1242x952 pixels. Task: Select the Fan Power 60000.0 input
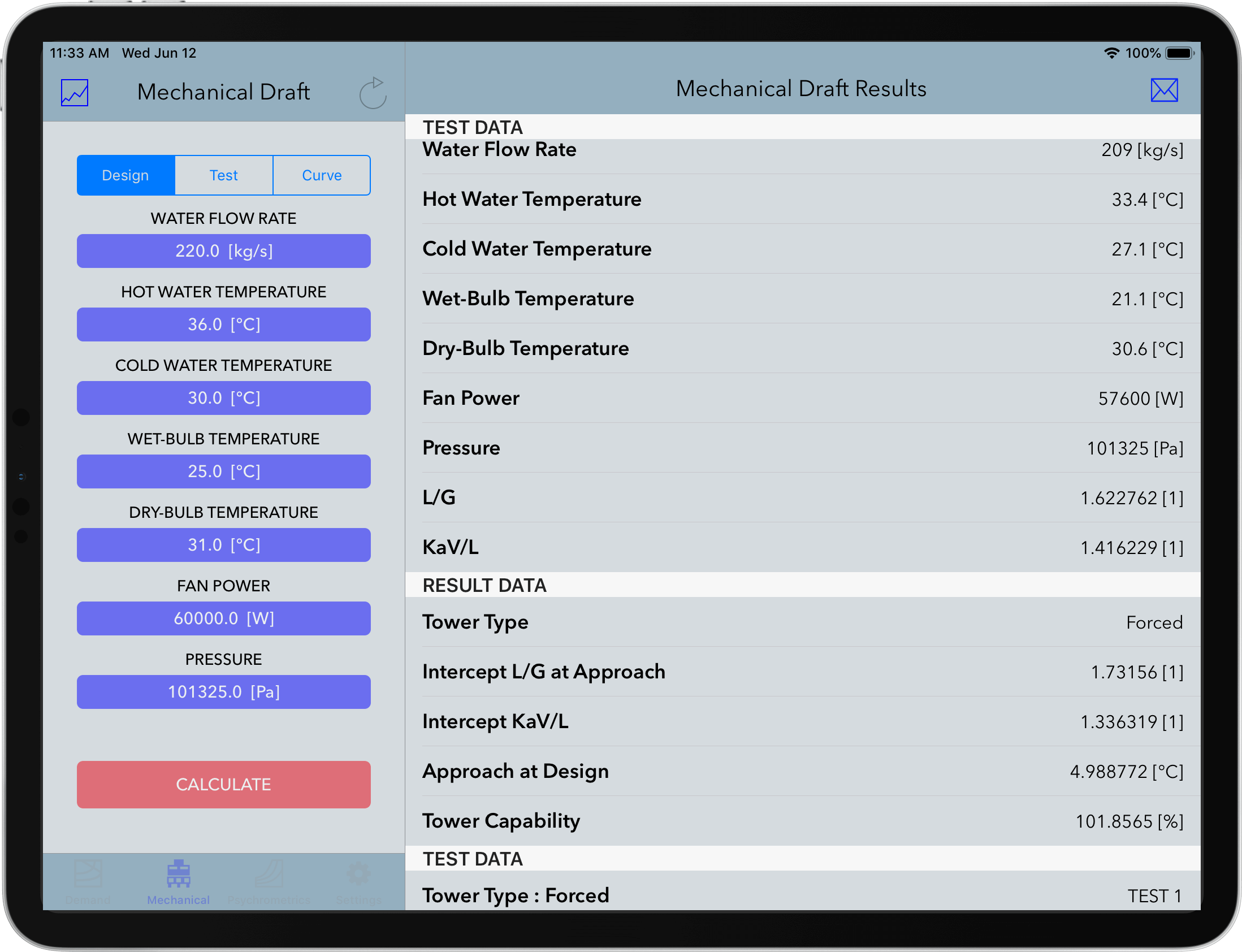click(x=223, y=618)
